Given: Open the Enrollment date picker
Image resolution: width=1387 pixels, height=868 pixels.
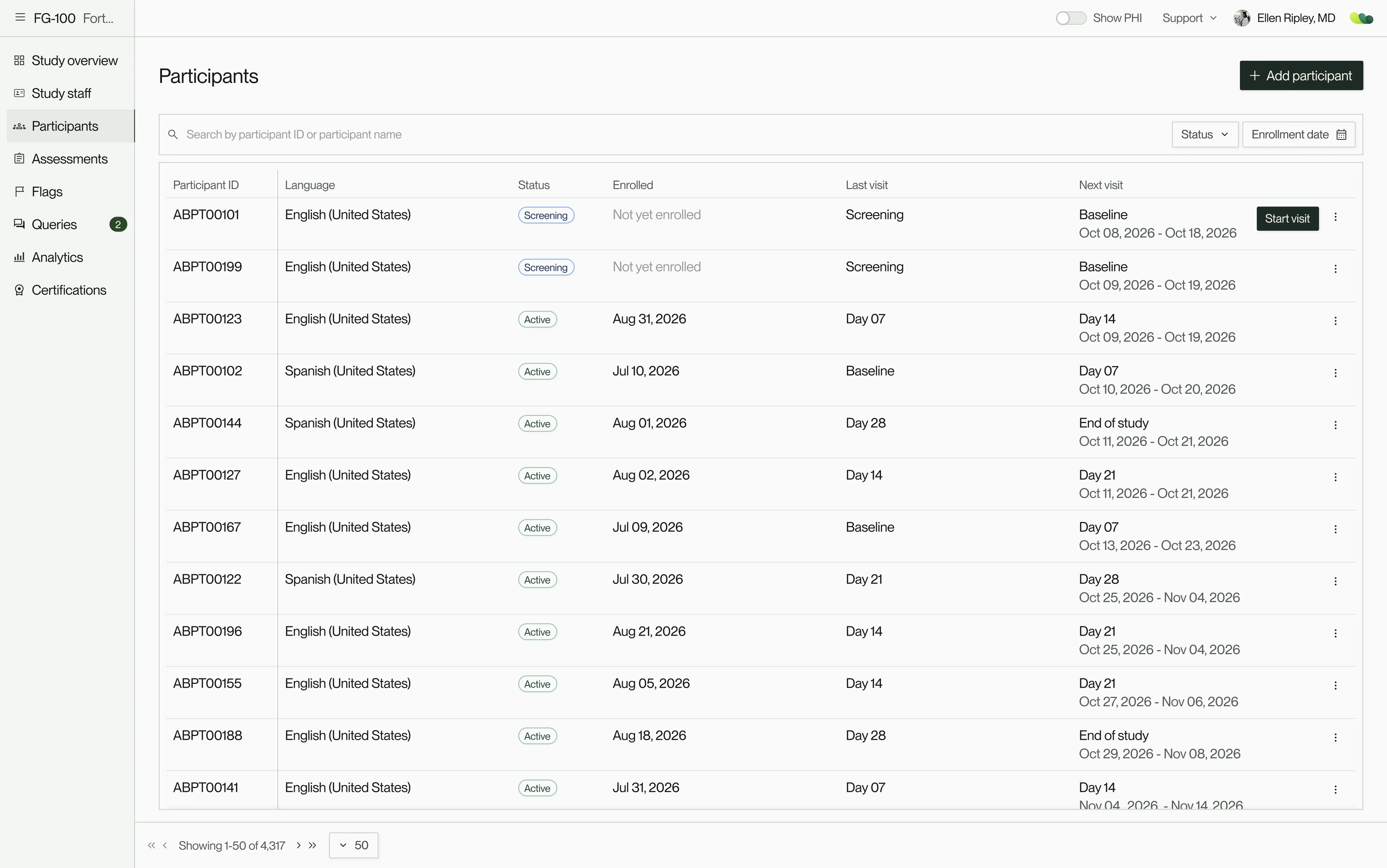Looking at the screenshot, I should (x=1299, y=135).
